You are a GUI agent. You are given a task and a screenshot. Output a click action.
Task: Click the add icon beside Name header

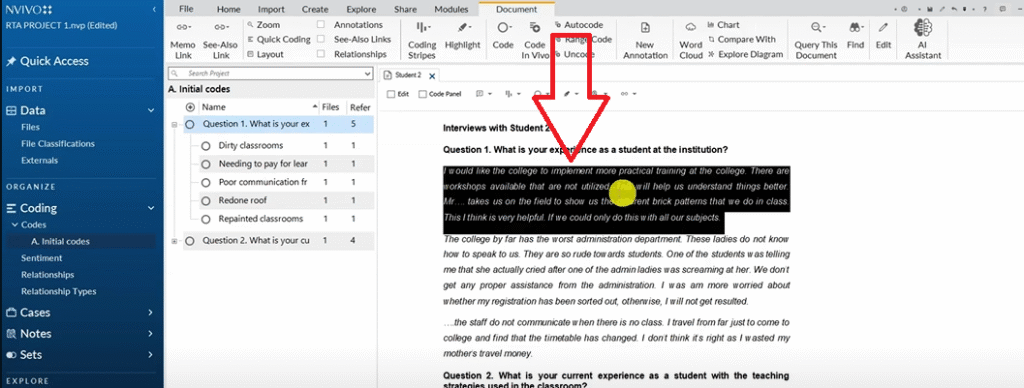pyautogui.click(x=190, y=107)
